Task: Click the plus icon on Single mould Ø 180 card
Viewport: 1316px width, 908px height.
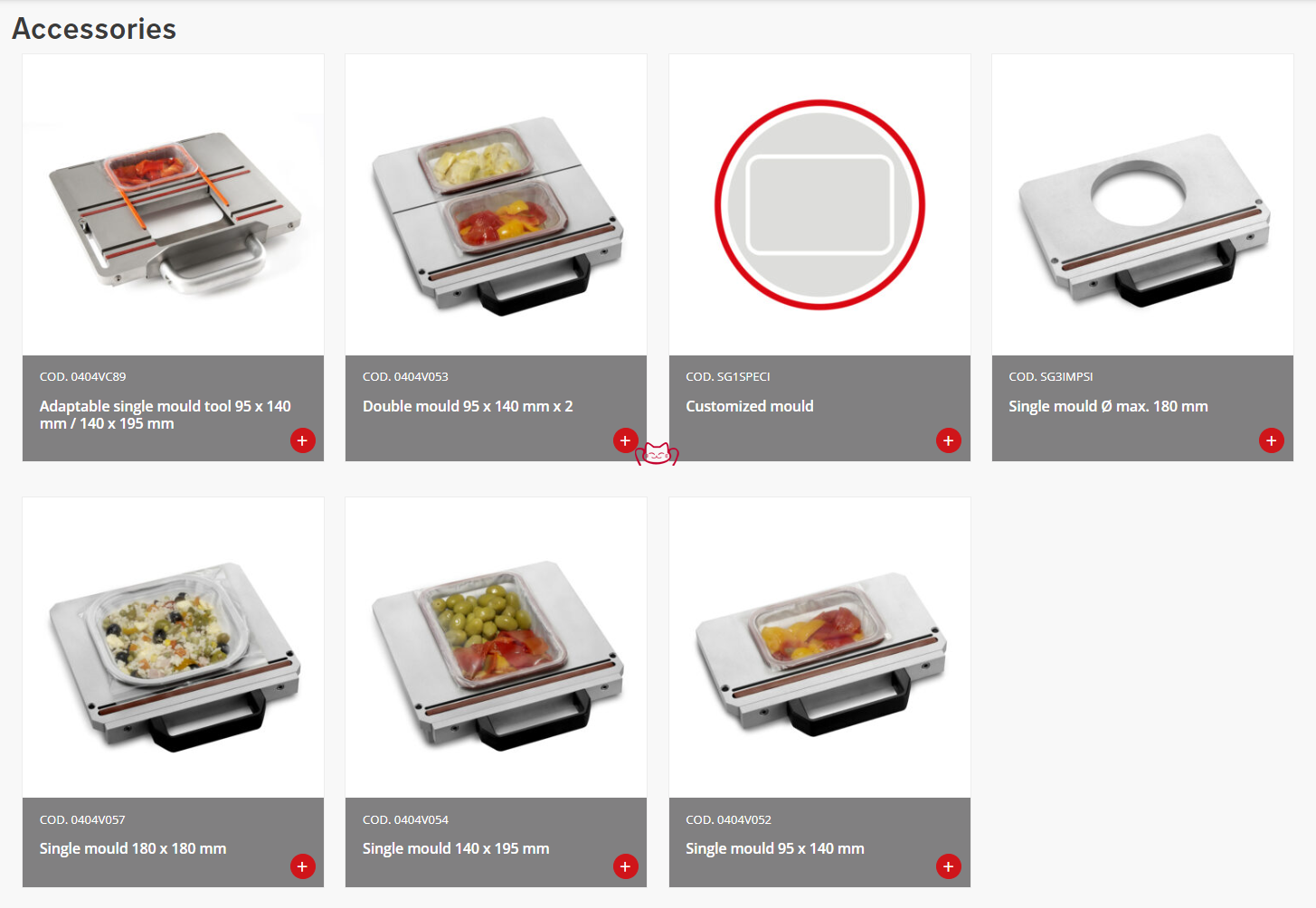Action: click(1271, 440)
